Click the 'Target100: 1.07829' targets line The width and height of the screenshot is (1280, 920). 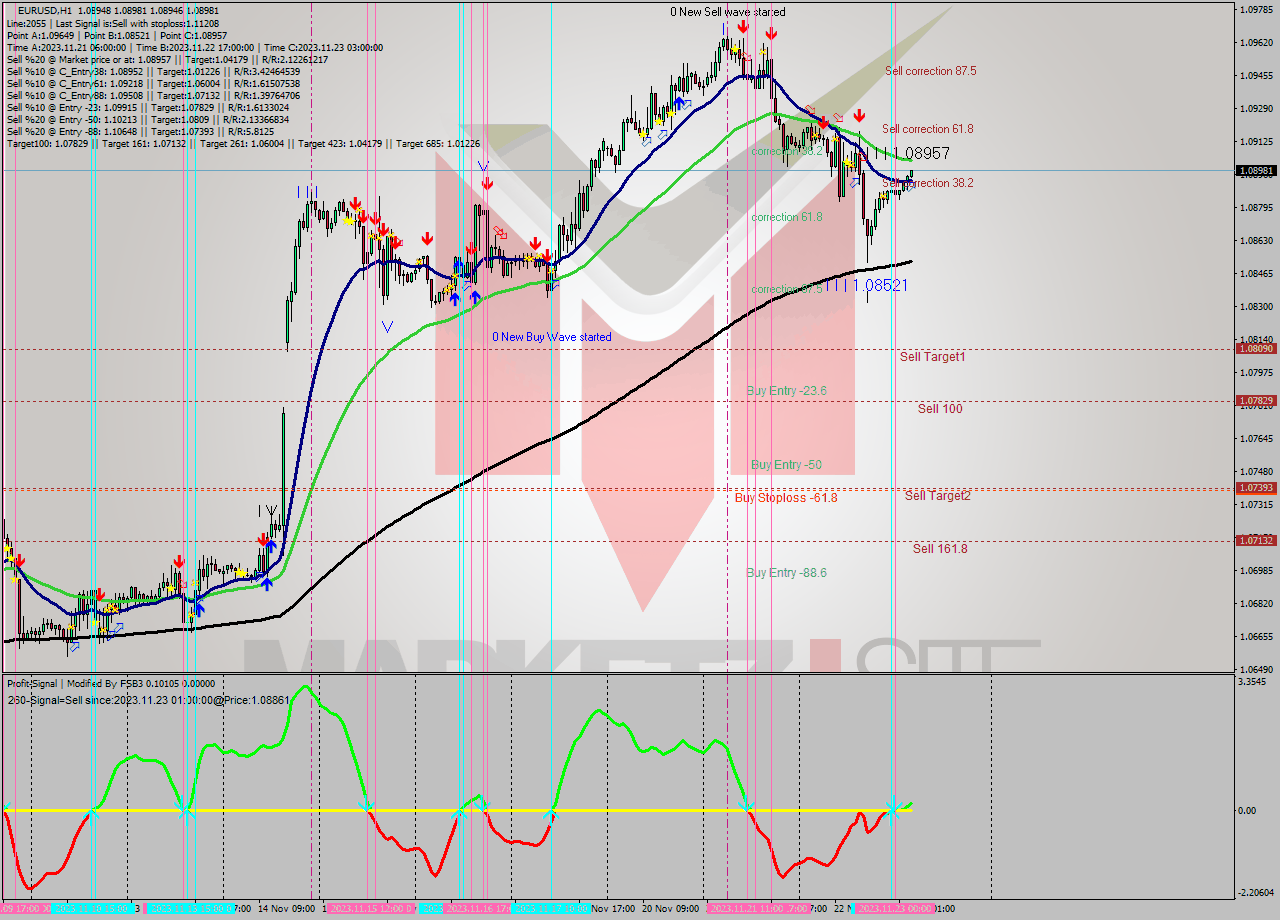243,143
